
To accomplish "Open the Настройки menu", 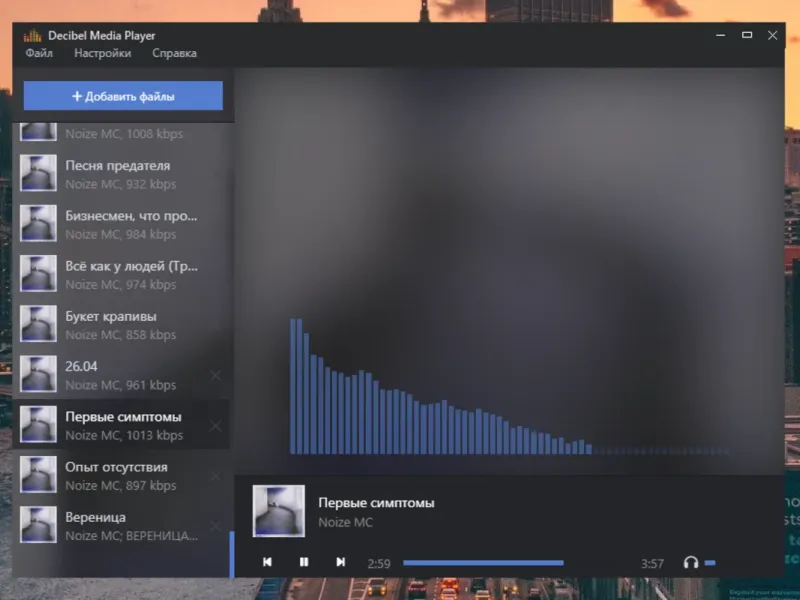I will point(103,53).
